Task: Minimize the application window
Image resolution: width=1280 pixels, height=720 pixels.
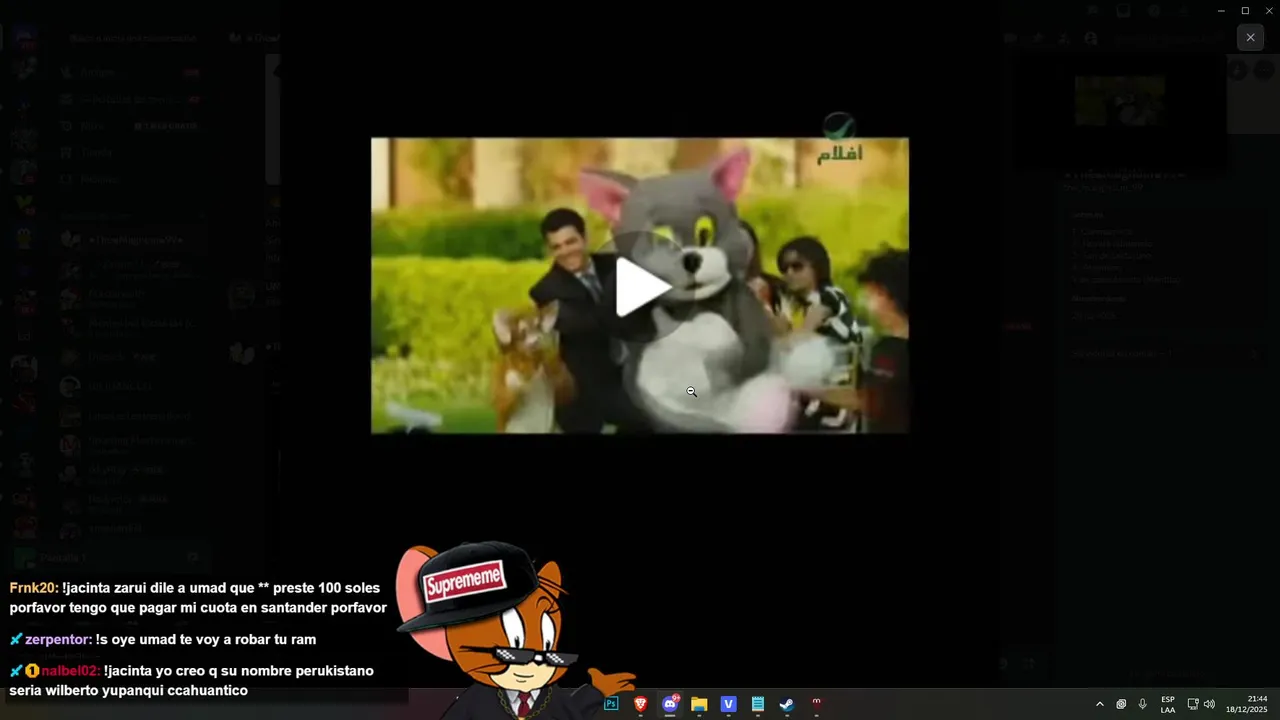Action: click(1221, 10)
